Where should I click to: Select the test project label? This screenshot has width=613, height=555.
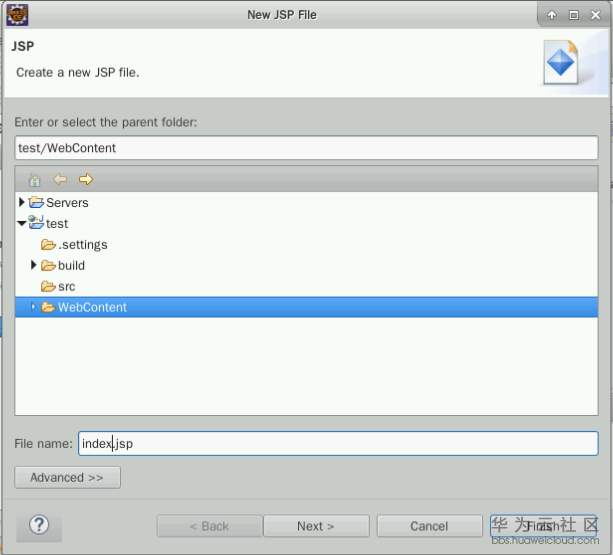[57, 224]
